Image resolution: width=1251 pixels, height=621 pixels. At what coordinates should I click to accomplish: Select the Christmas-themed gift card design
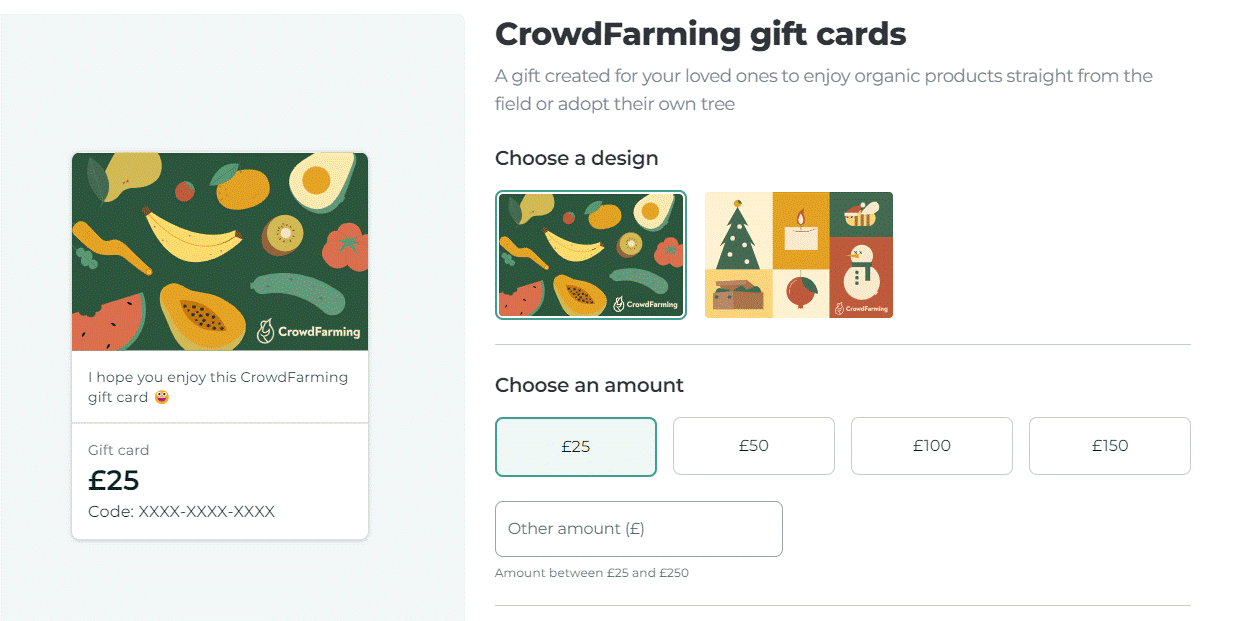pos(799,255)
